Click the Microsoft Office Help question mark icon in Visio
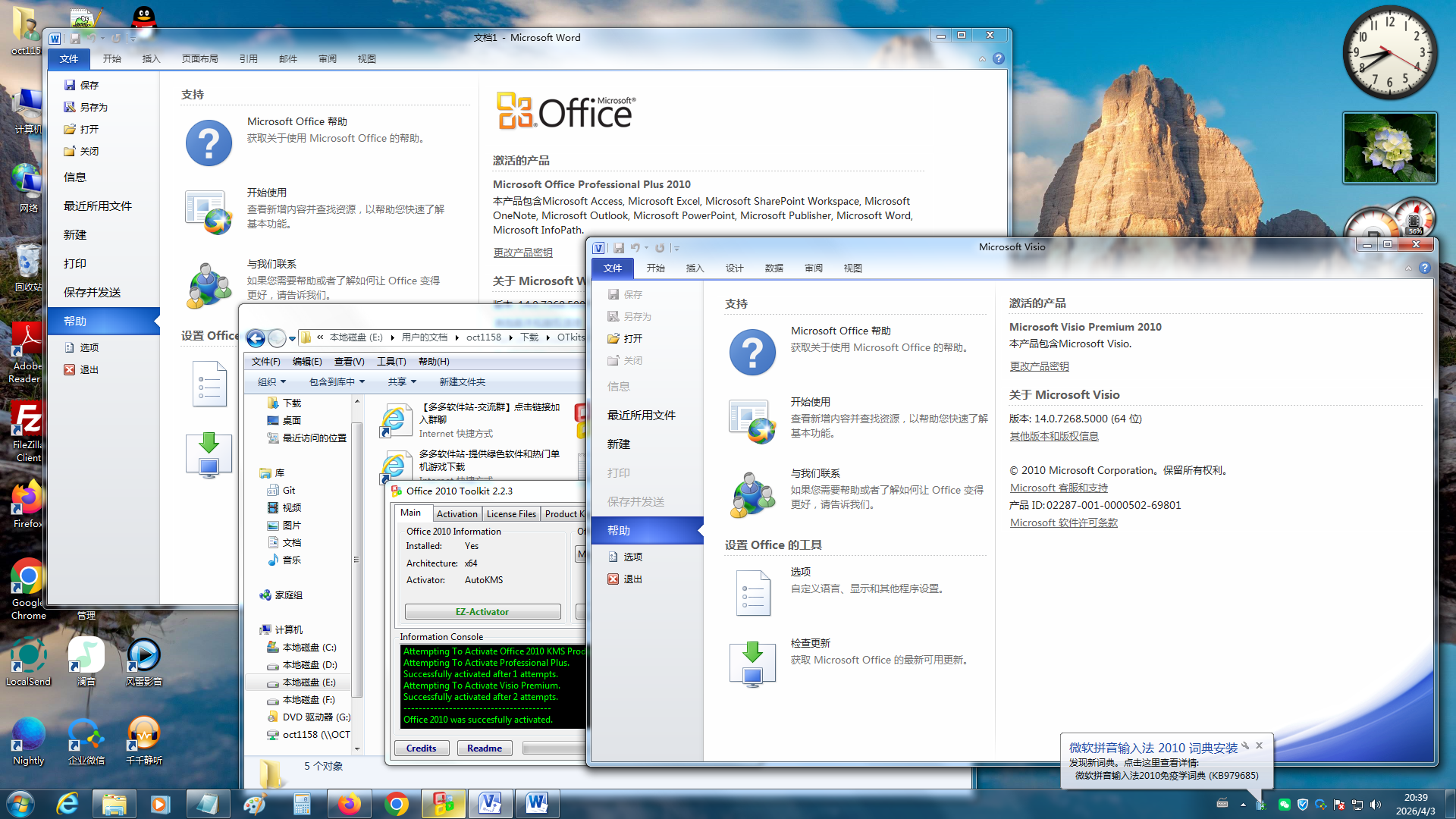The width and height of the screenshot is (1456, 819). point(752,353)
